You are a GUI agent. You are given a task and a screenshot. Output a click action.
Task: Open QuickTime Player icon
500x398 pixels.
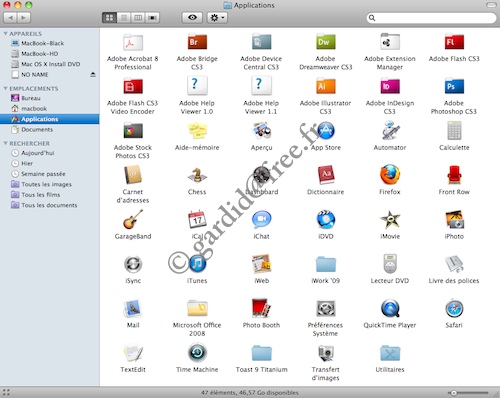(390, 308)
